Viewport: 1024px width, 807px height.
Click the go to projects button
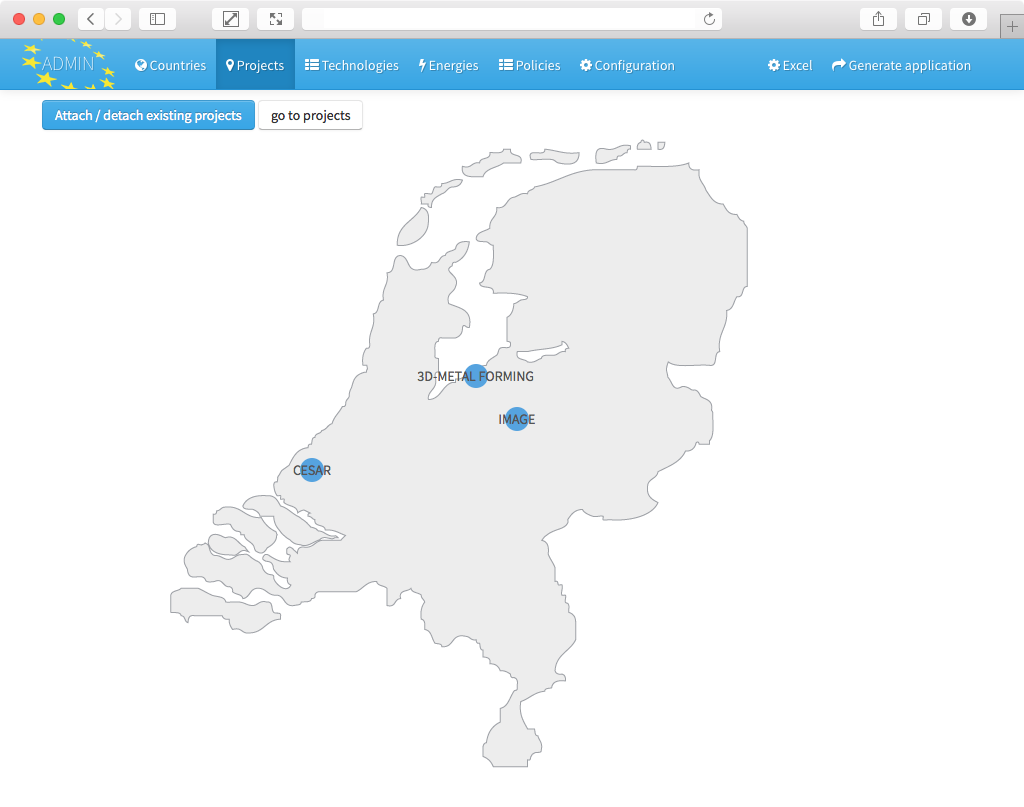click(310, 116)
